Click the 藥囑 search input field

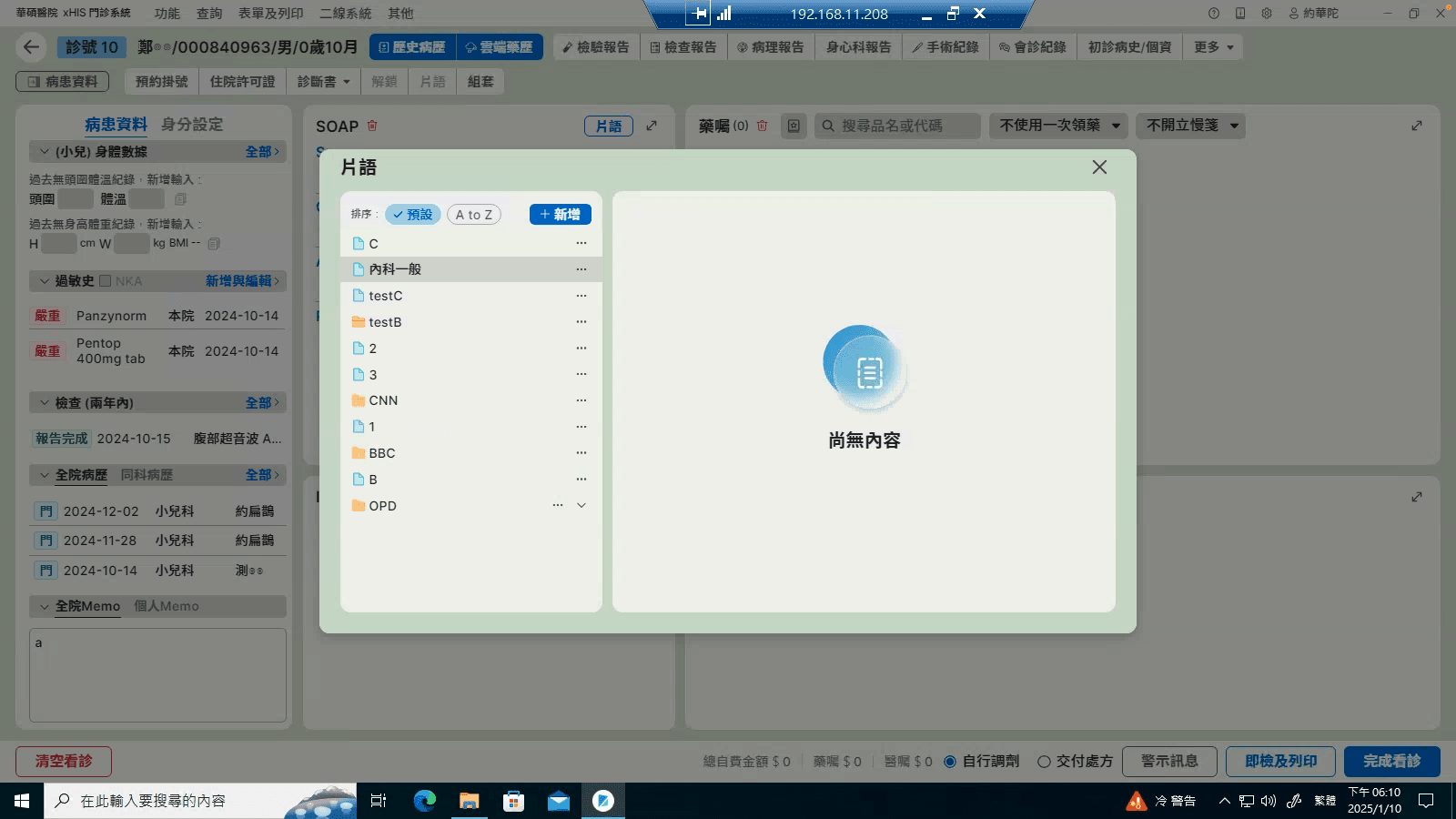coord(897,126)
